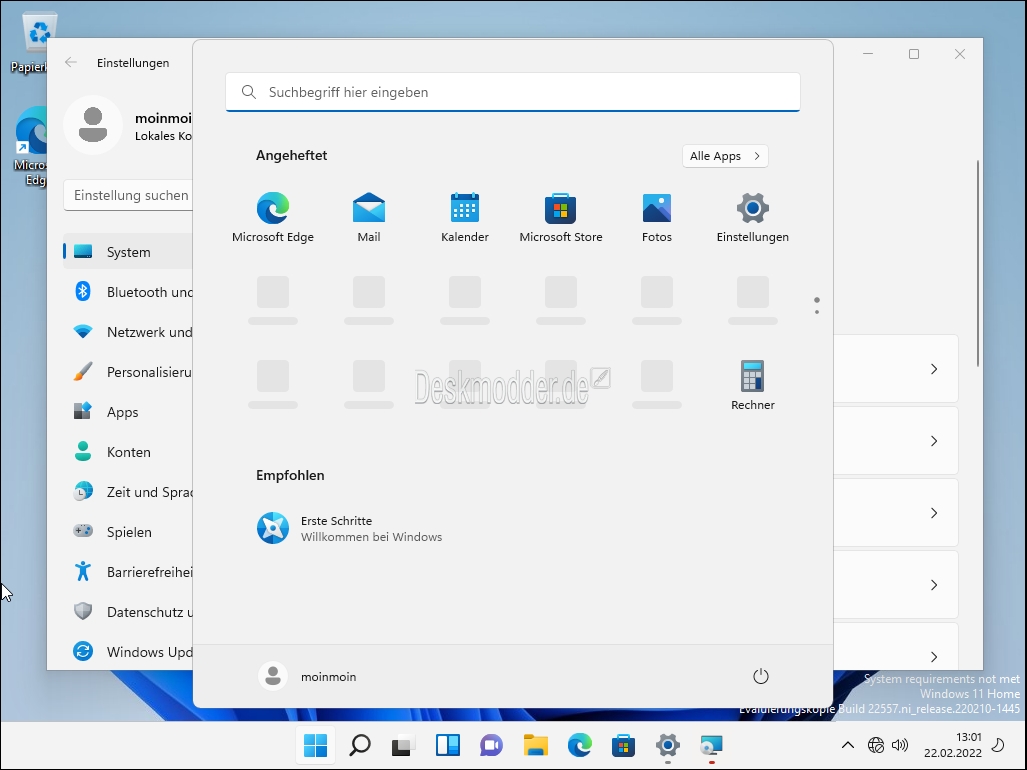Viewport: 1027px width, 770px height.
Task: Select Konten in the Settings sidebar
Action: point(128,451)
